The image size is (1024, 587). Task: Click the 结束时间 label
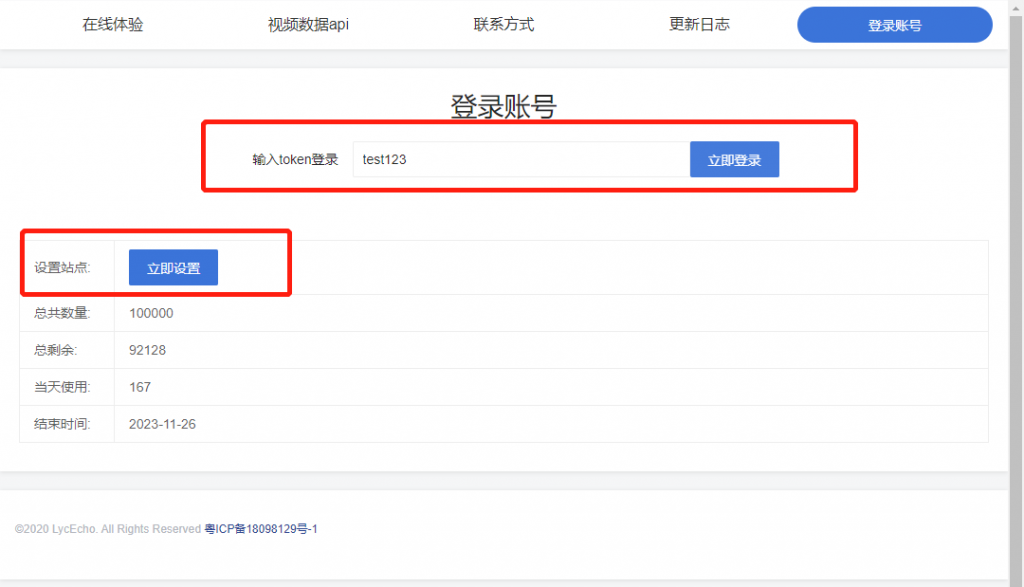pos(62,424)
